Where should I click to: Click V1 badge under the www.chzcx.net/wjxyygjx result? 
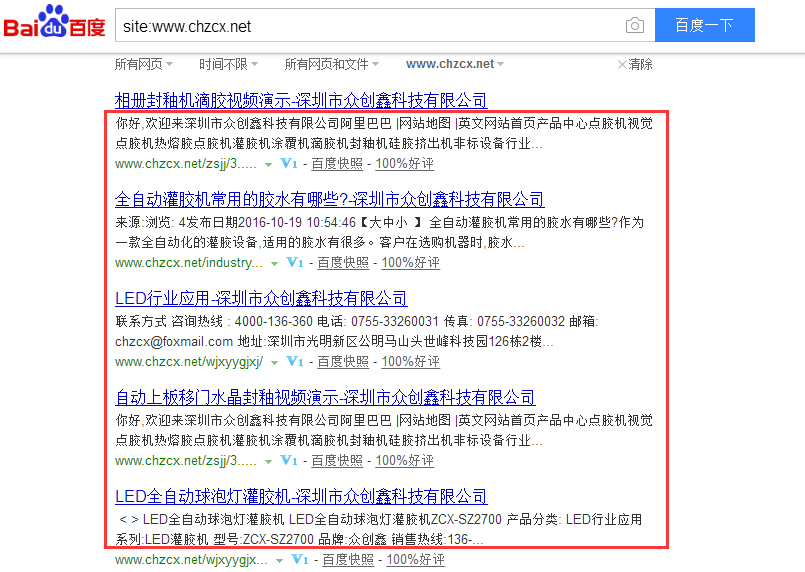point(300,560)
